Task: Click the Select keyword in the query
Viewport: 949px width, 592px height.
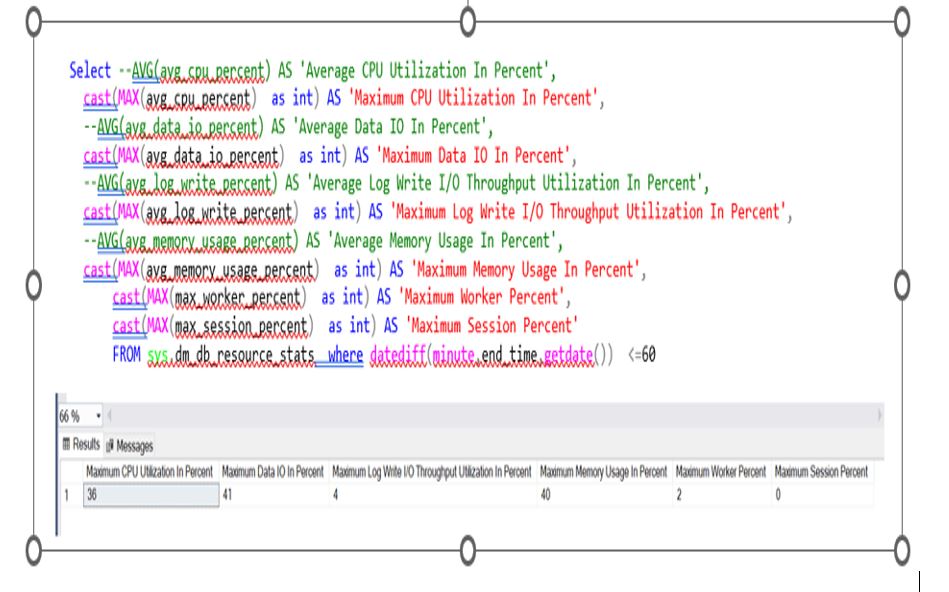Action: pos(90,70)
